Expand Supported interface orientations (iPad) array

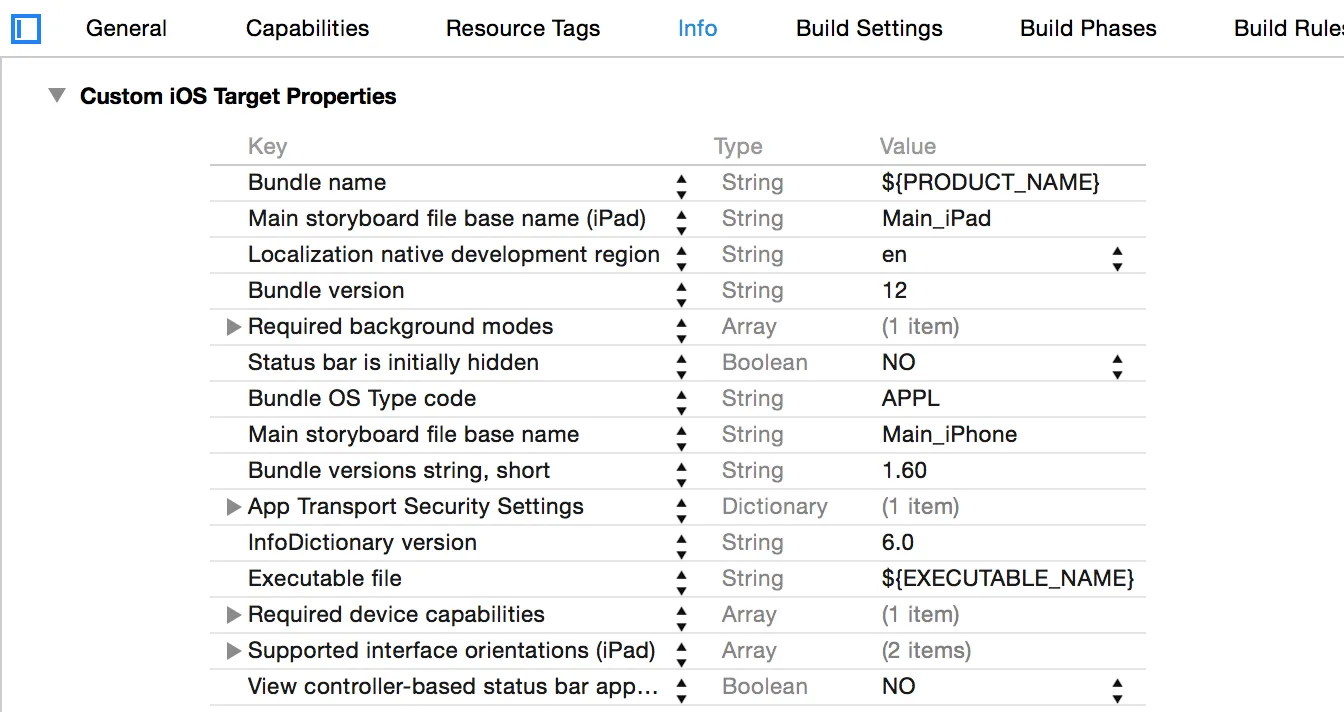234,651
